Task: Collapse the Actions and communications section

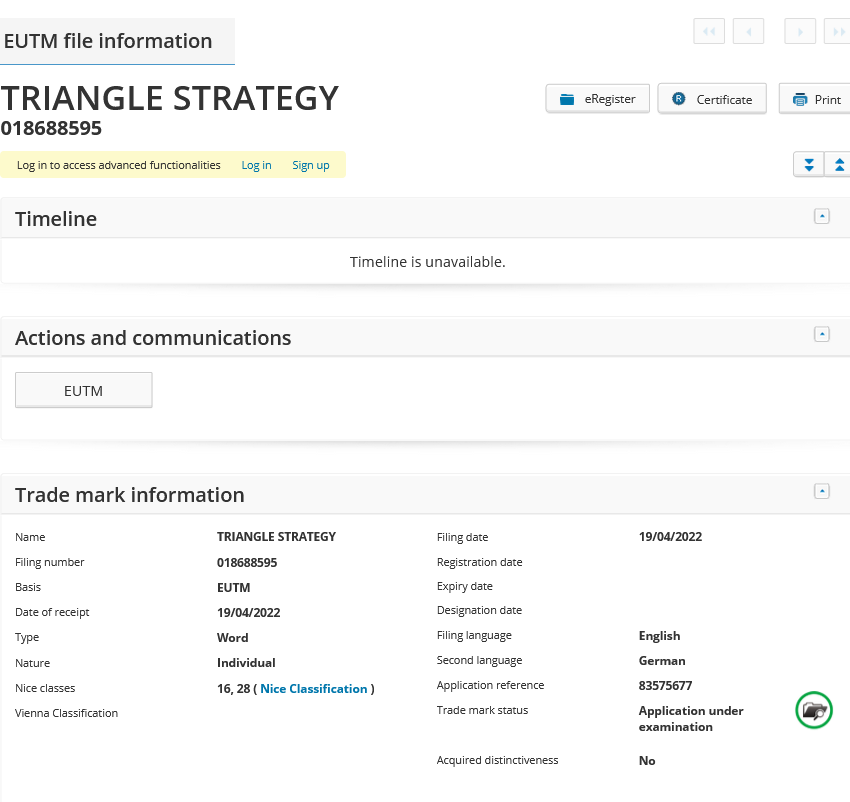Action: (x=822, y=334)
